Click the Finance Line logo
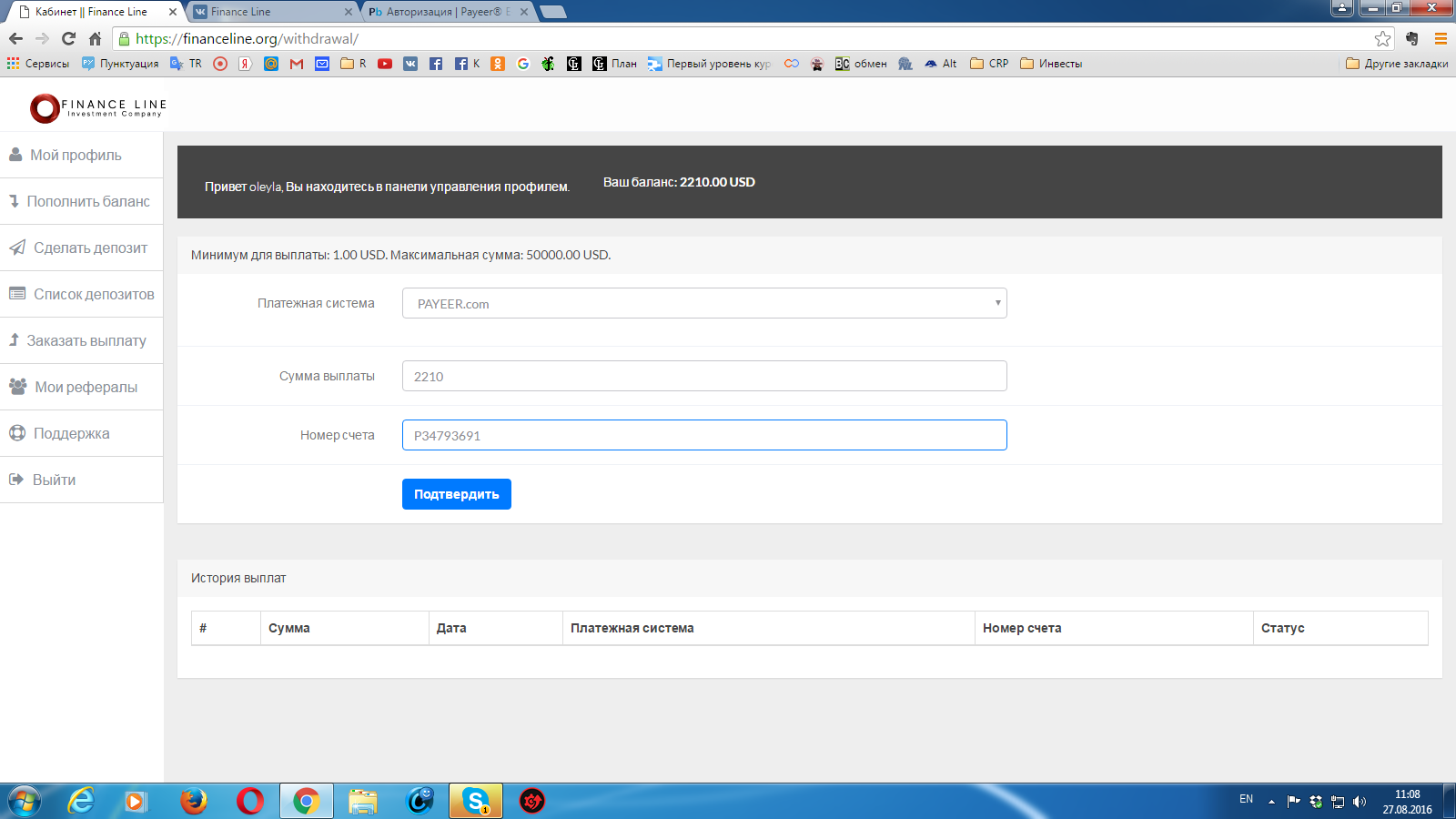This screenshot has width=1456, height=819. pos(97,108)
